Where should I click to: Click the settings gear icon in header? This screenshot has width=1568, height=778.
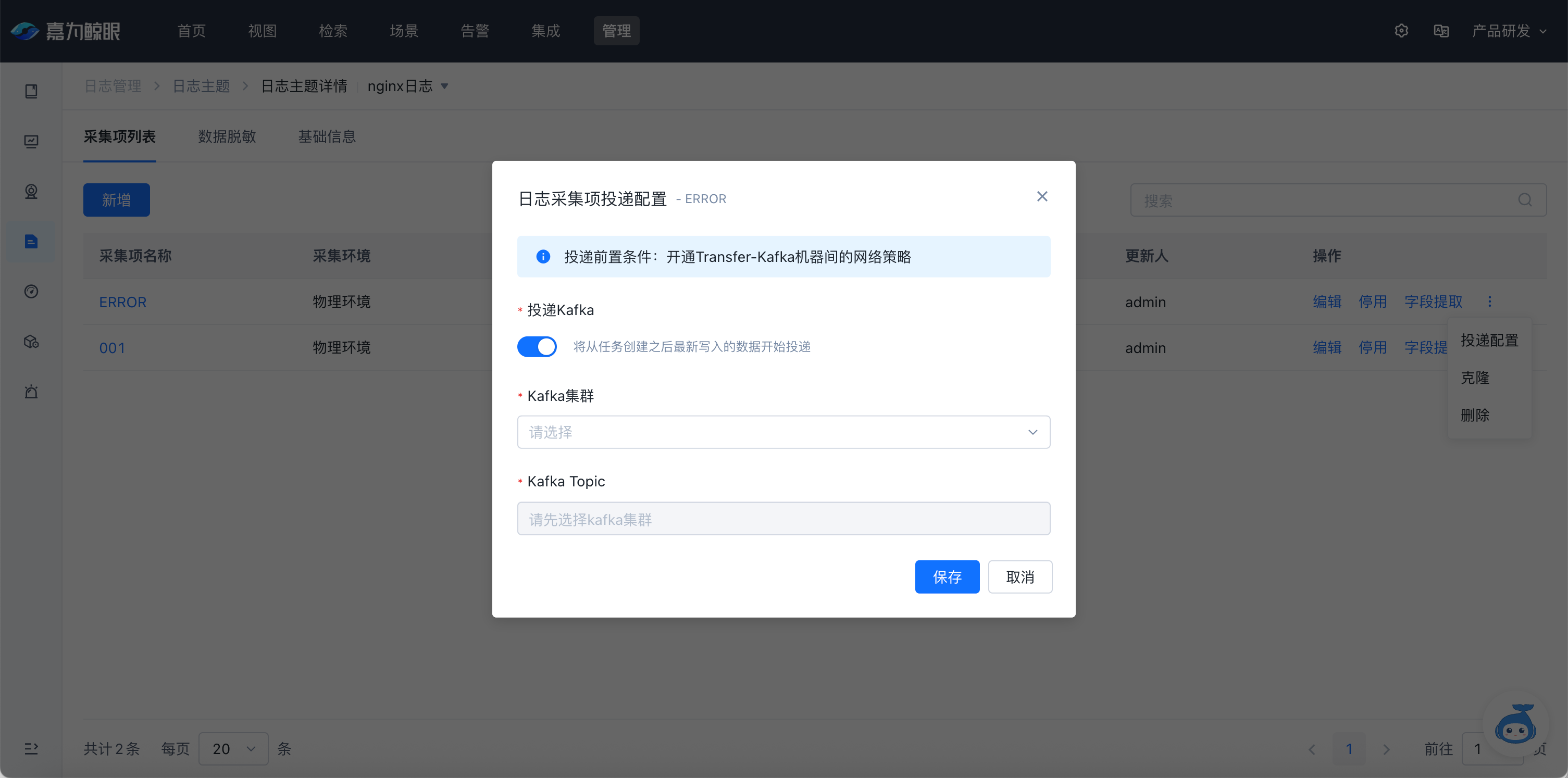(x=1401, y=31)
